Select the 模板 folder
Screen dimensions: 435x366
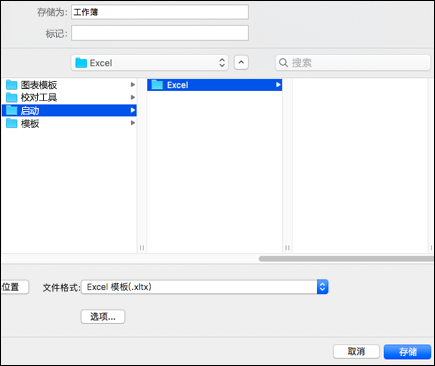69,123
